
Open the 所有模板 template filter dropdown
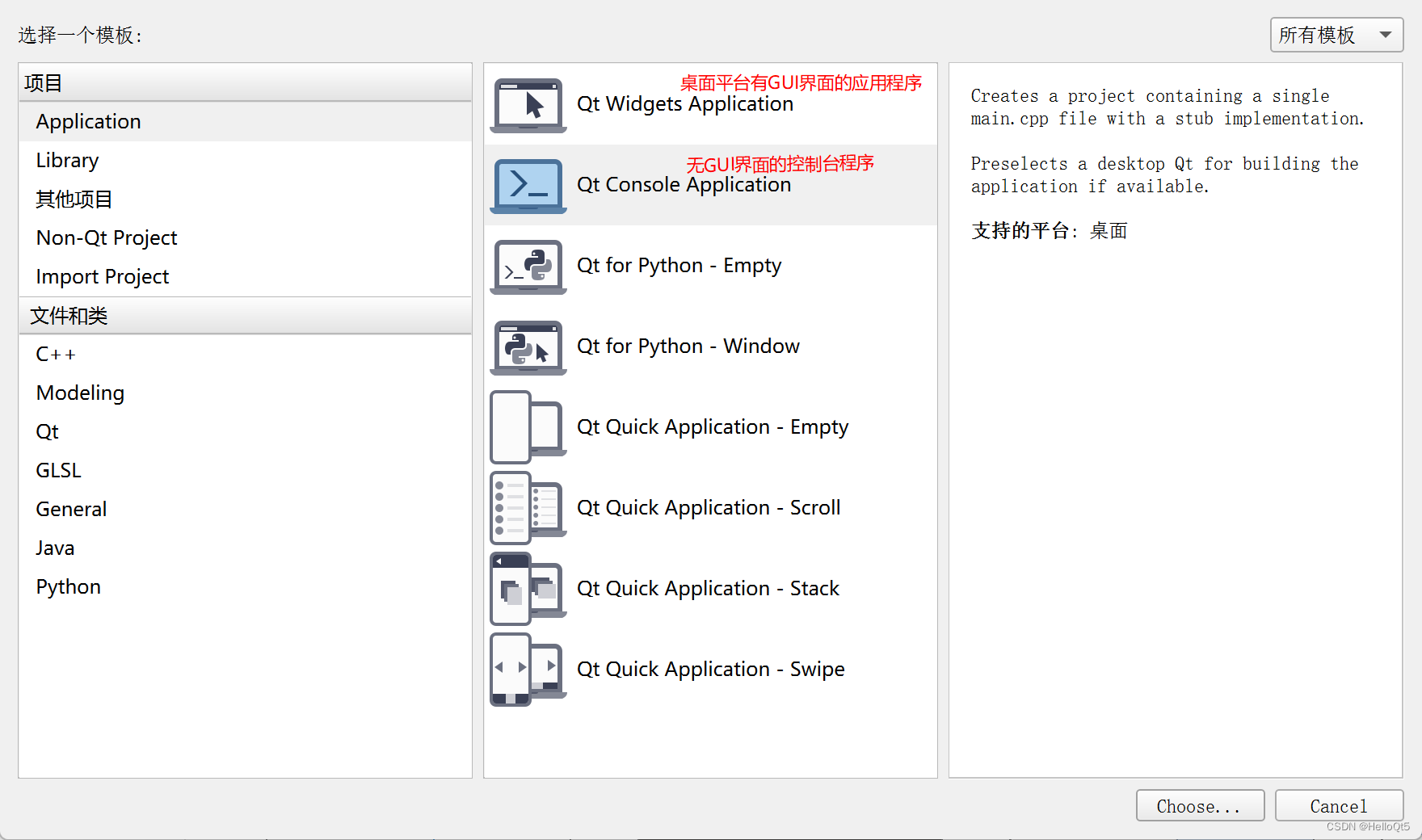point(1336,35)
